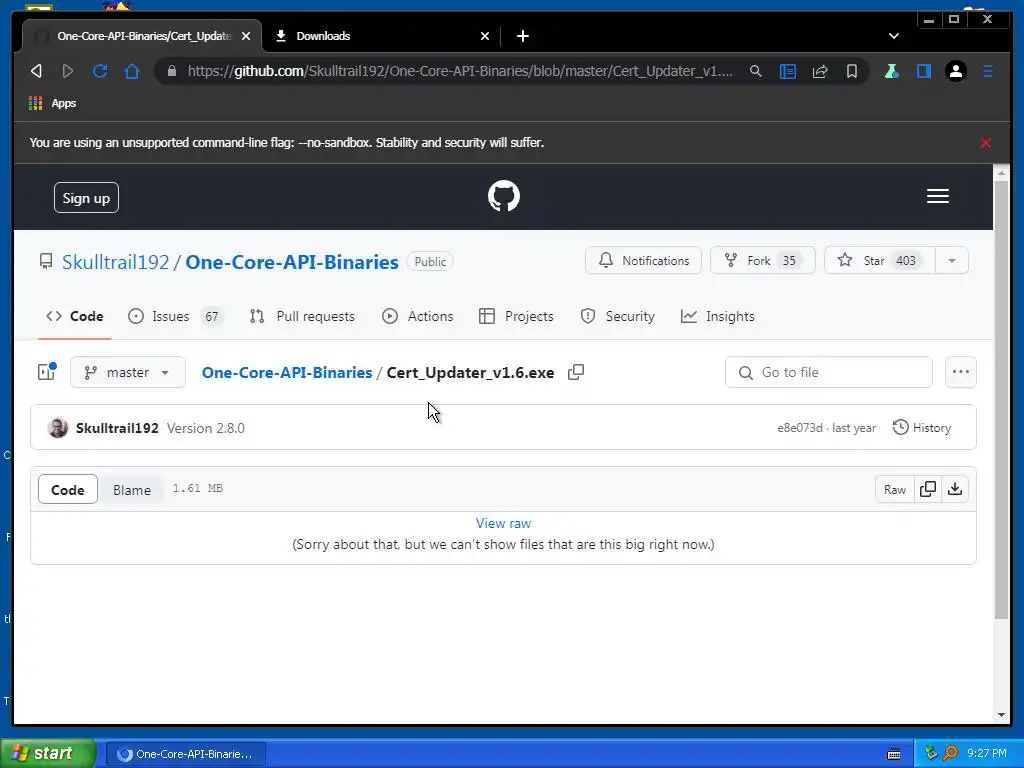Star the repository with Star button
This screenshot has width=1024, height=768.
tap(880, 261)
